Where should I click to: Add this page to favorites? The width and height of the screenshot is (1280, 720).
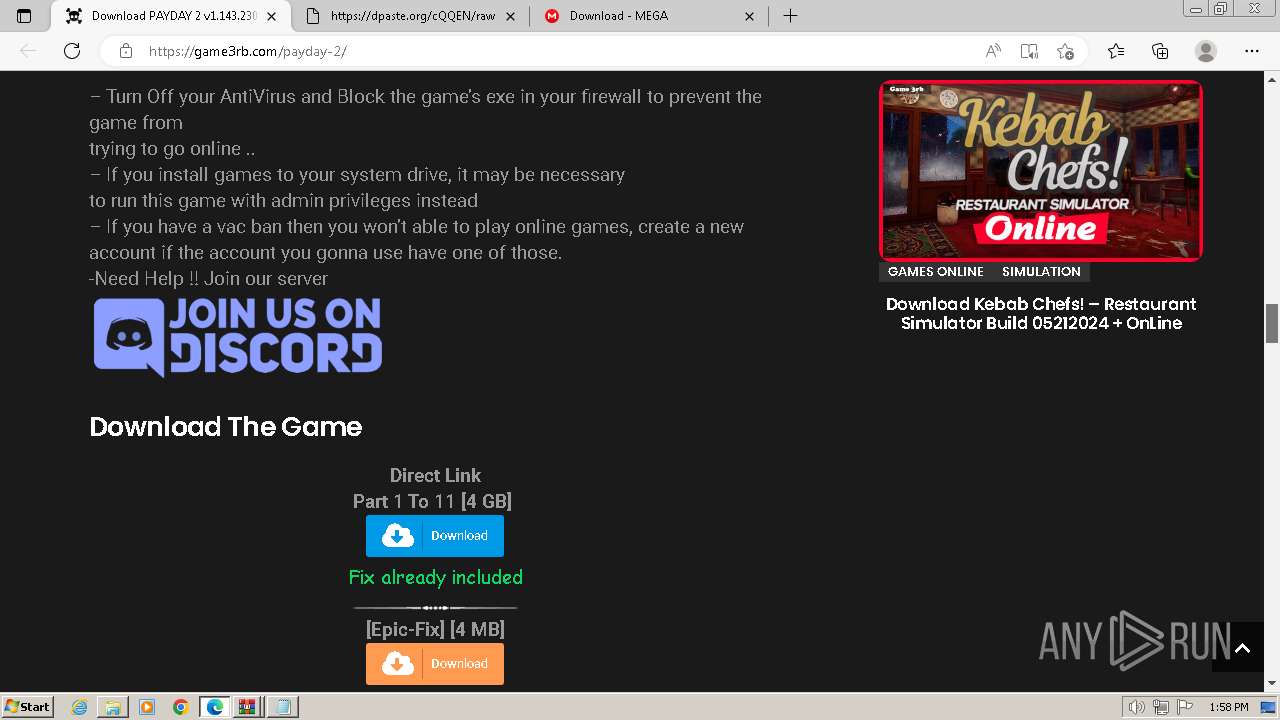pyautogui.click(x=1065, y=51)
